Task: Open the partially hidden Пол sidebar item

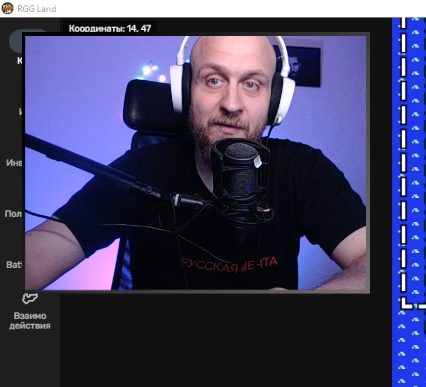Action: point(13,214)
